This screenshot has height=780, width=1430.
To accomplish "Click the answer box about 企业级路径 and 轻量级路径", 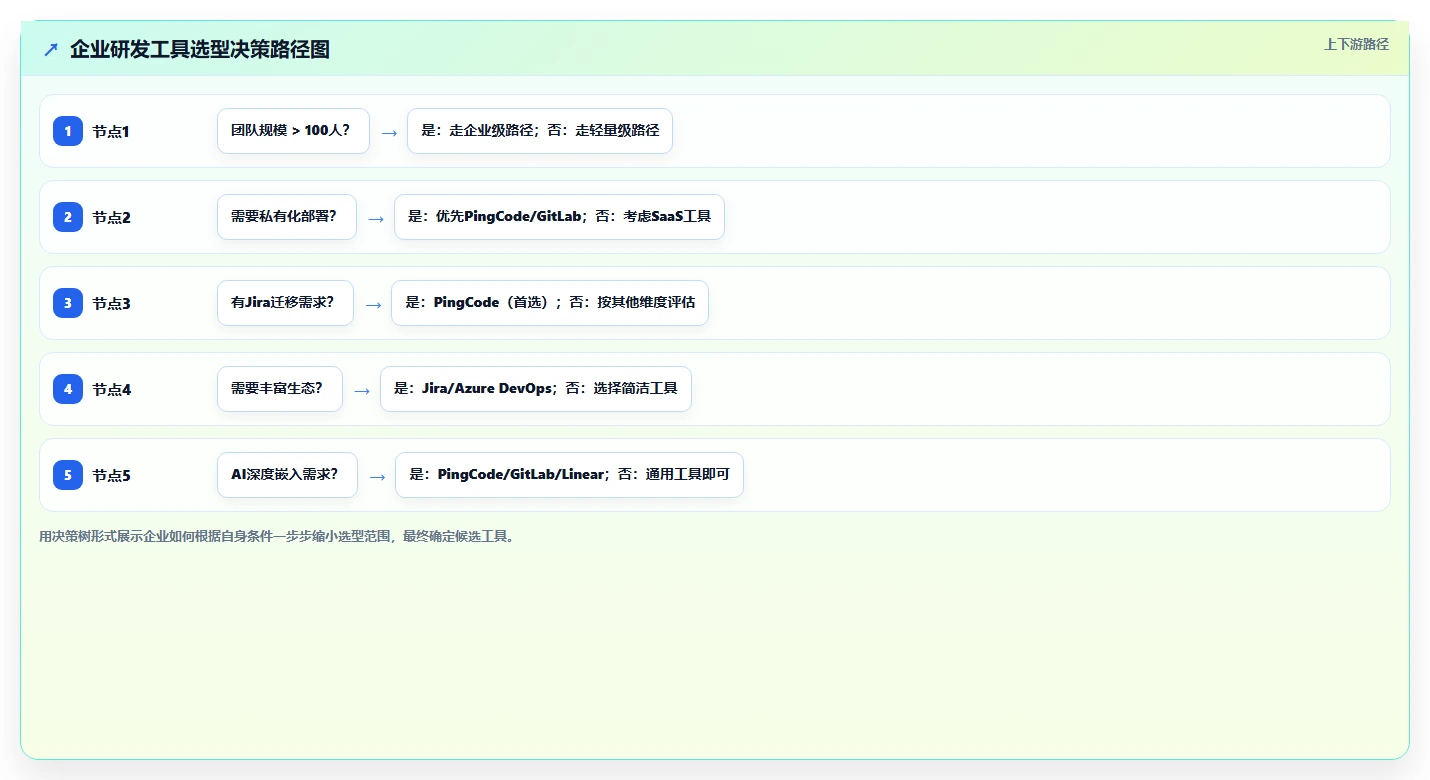I will (540, 131).
